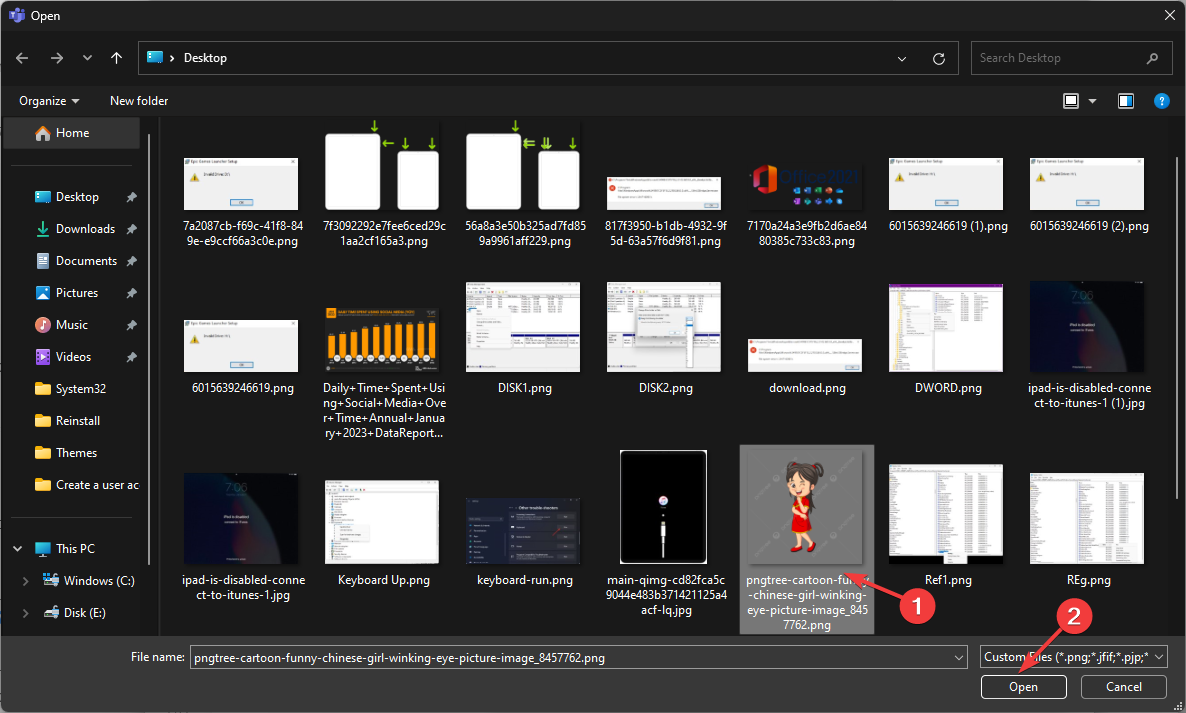Open the Help question mark icon
The width and height of the screenshot is (1186, 713).
pyautogui.click(x=1161, y=101)
